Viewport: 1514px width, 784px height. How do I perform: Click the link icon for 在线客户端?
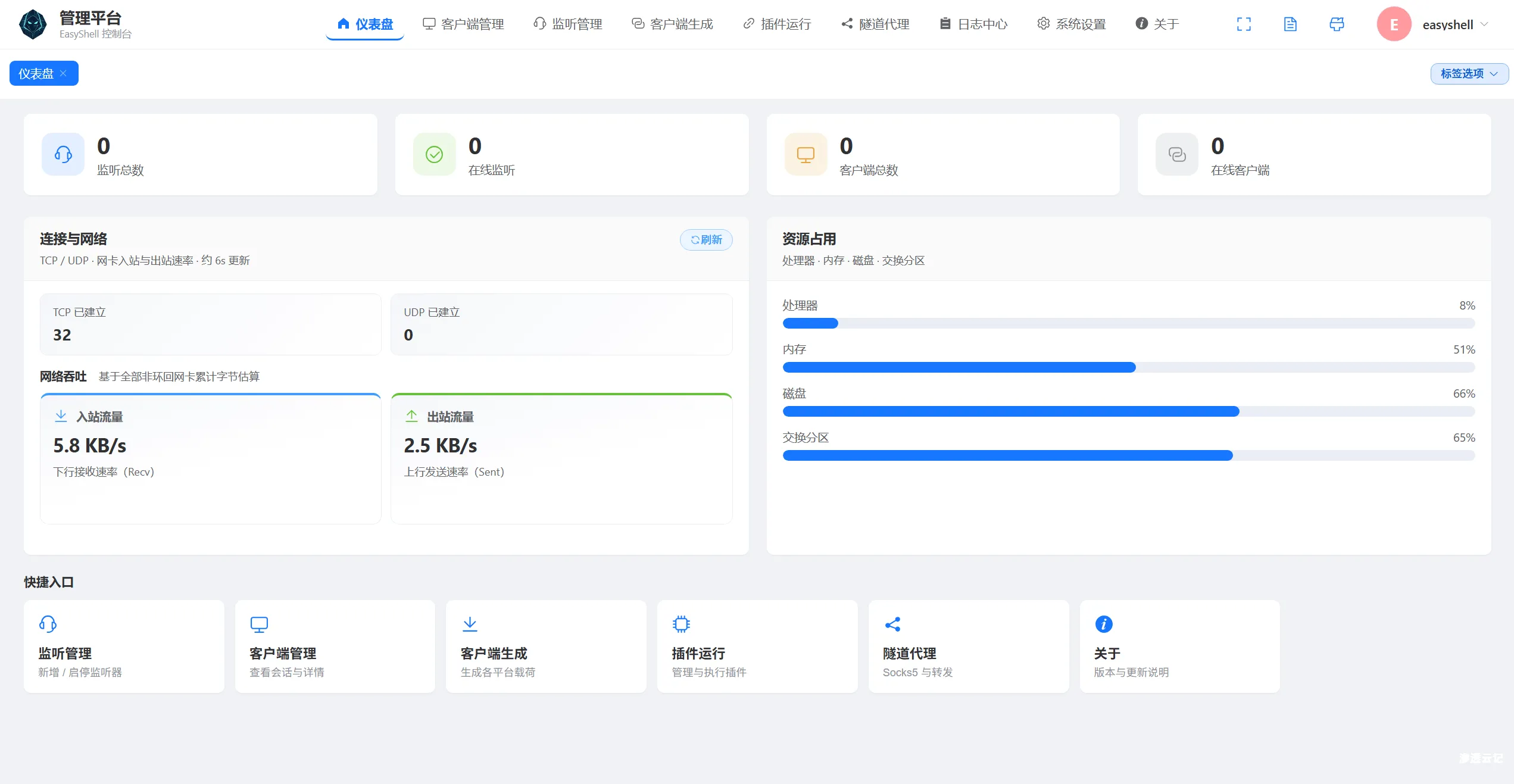tap(1177, 154)
